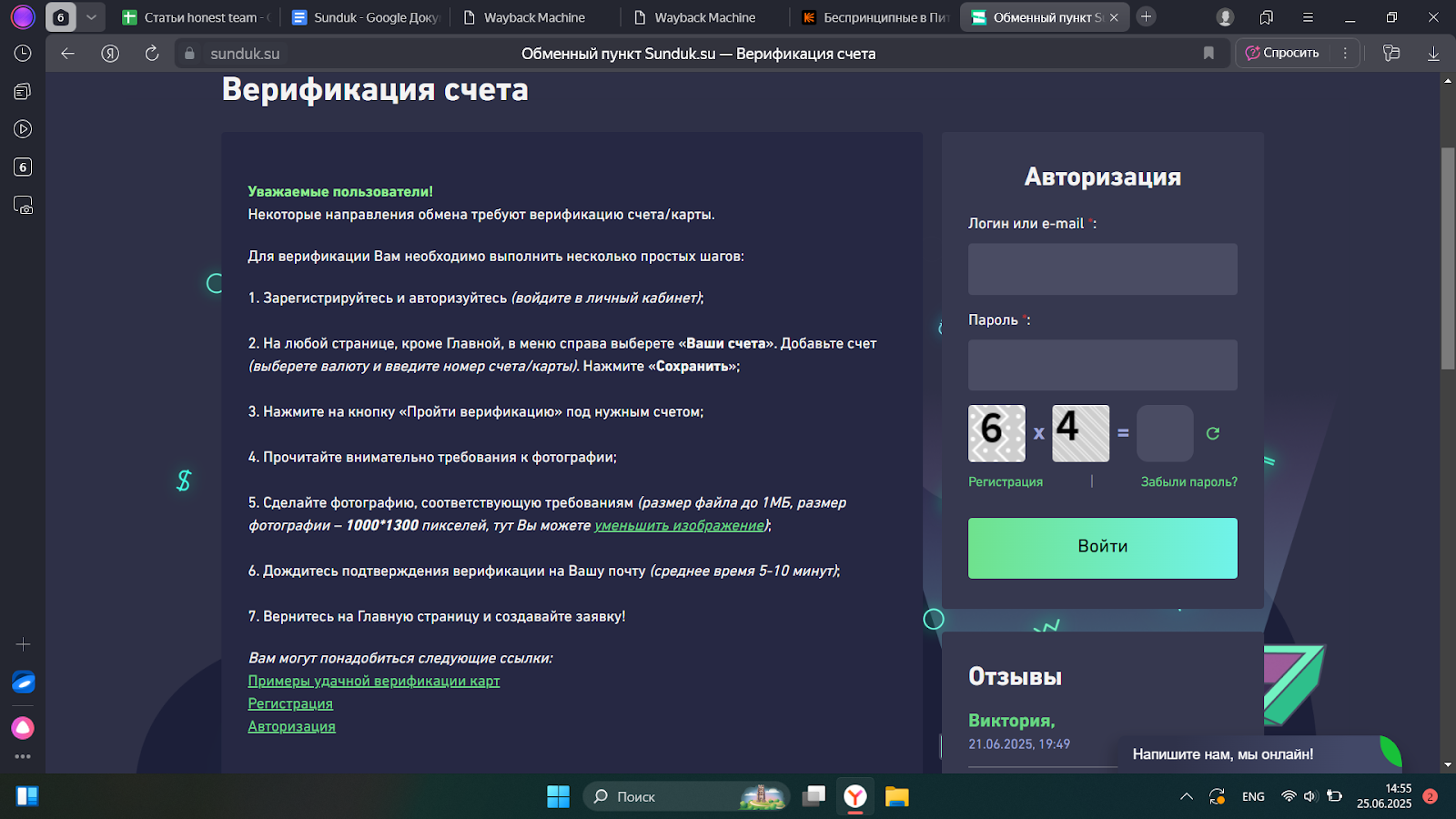Open the volume speaker tray icon

click(x=1310, y=797)
